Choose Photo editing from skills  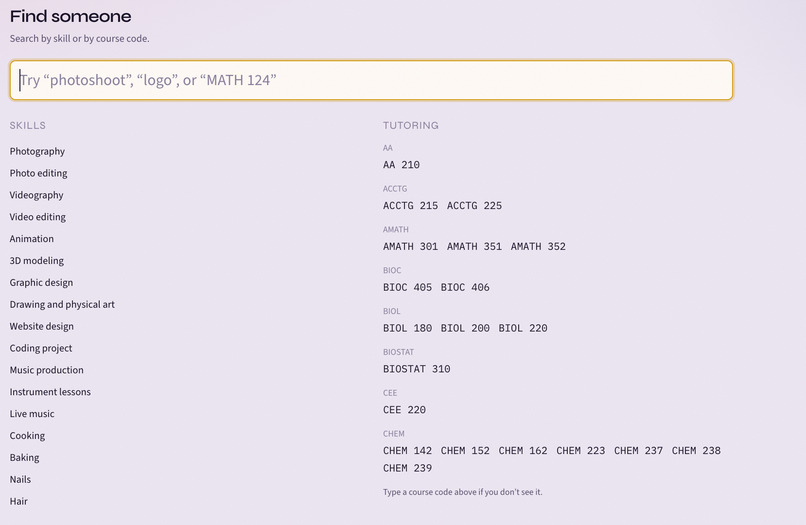pyautogui.click(x=39, y=173)
